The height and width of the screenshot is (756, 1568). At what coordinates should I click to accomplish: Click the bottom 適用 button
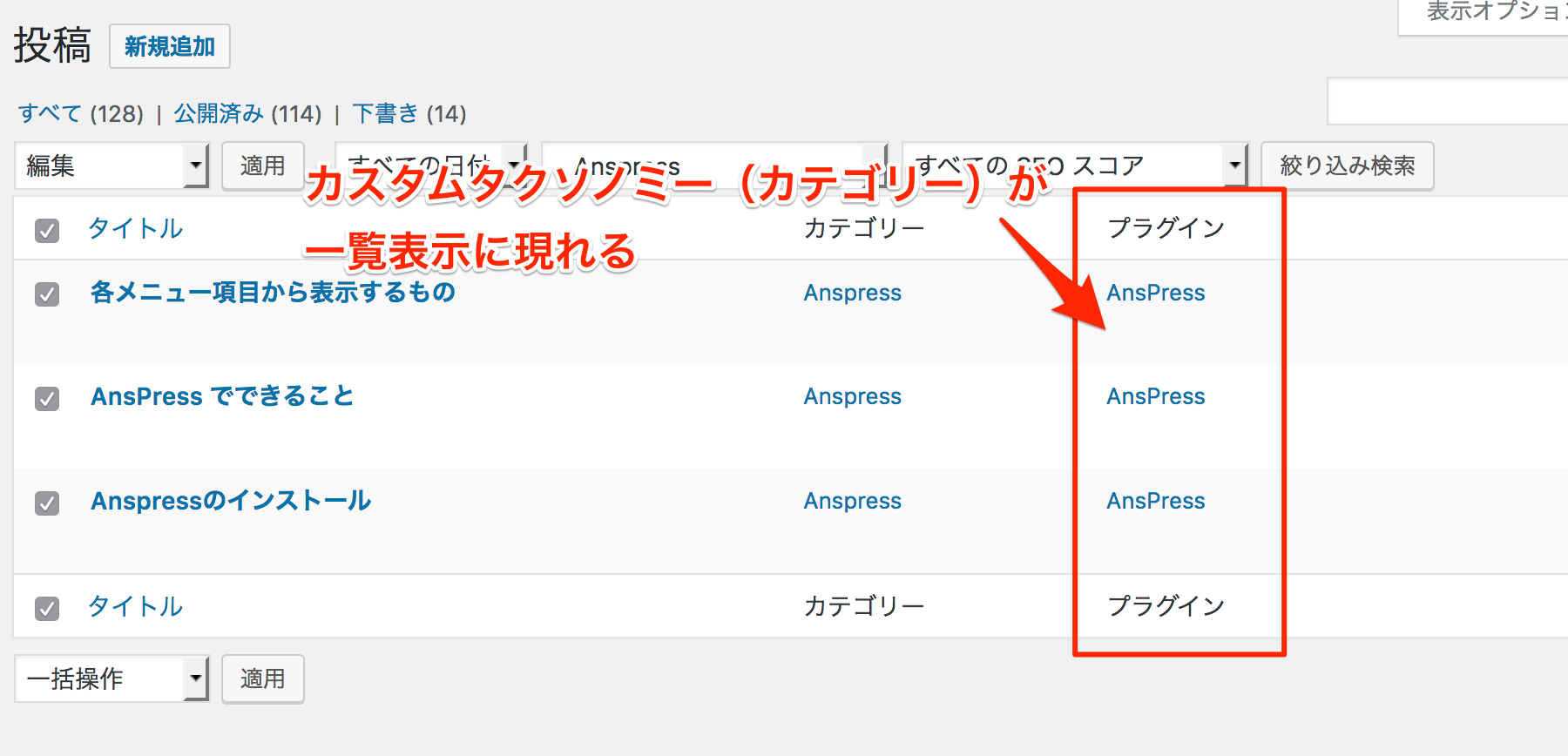[x=262, y=678]
